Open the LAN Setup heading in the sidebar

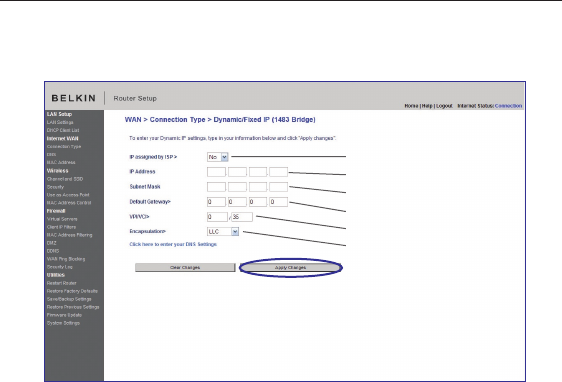point(59,114)
